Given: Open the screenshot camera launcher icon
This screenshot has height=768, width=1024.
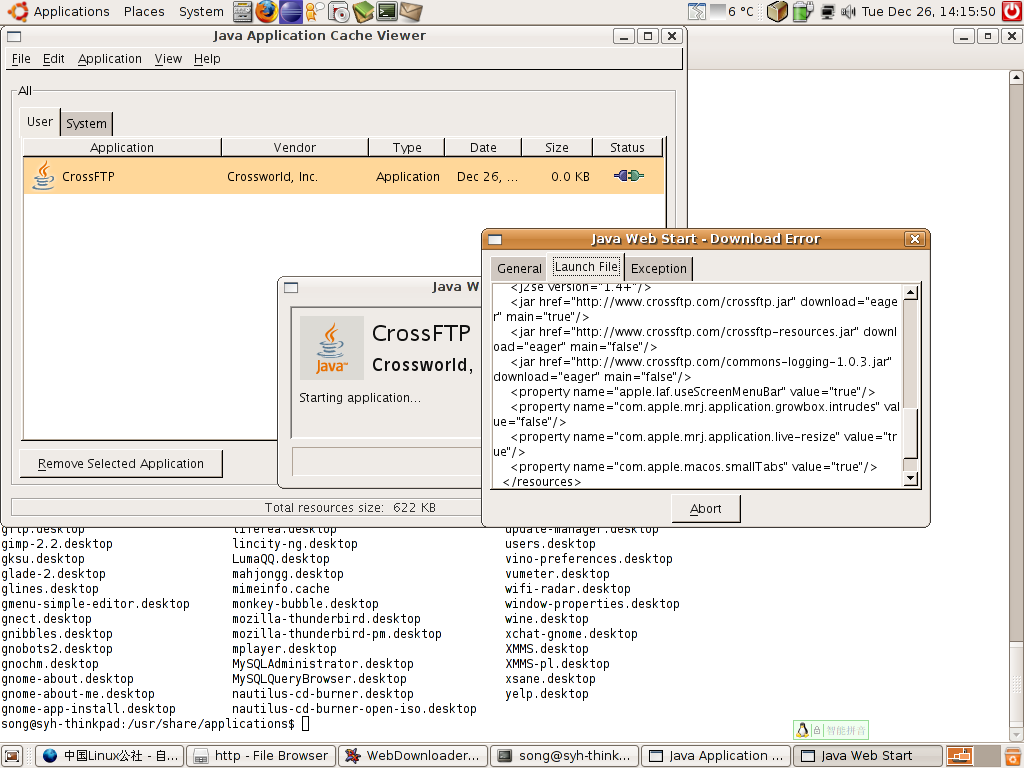Looking at the screenshot, I should [339, 11].
